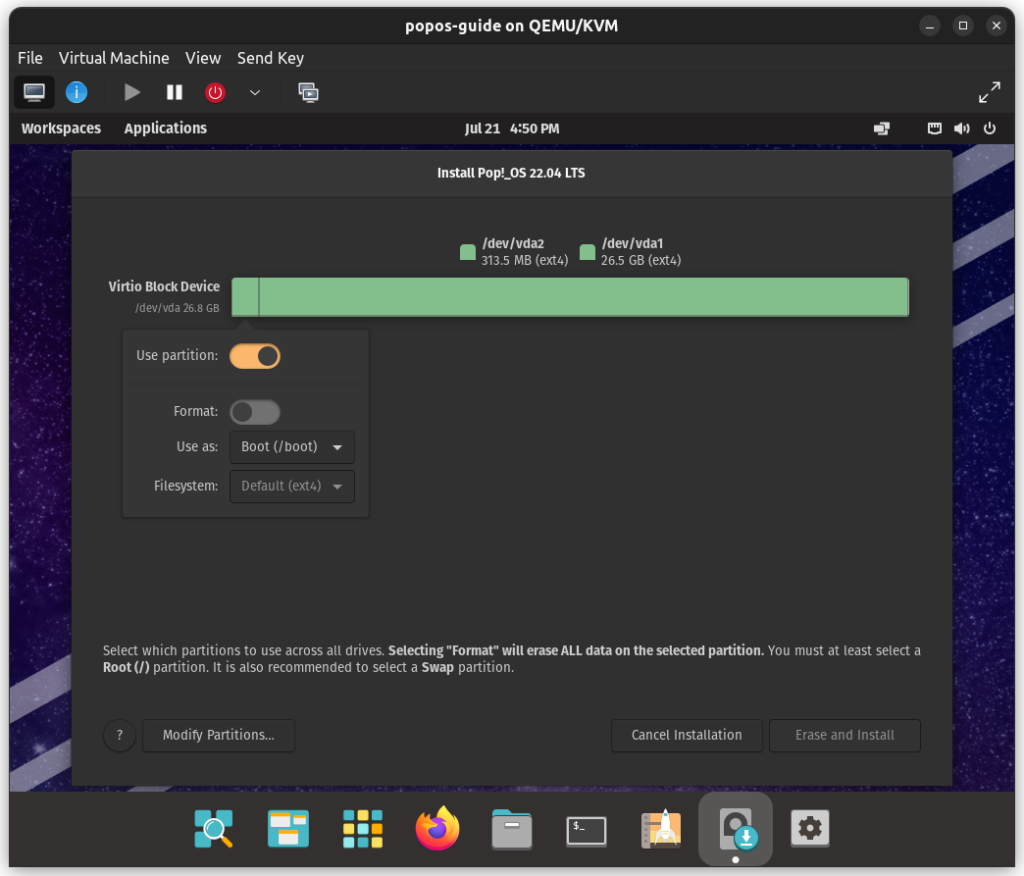This screenshot has height=876, width=1024.
Task: Click the /dev/vda2 green legend swatch
Action: (x=468, y=252)
